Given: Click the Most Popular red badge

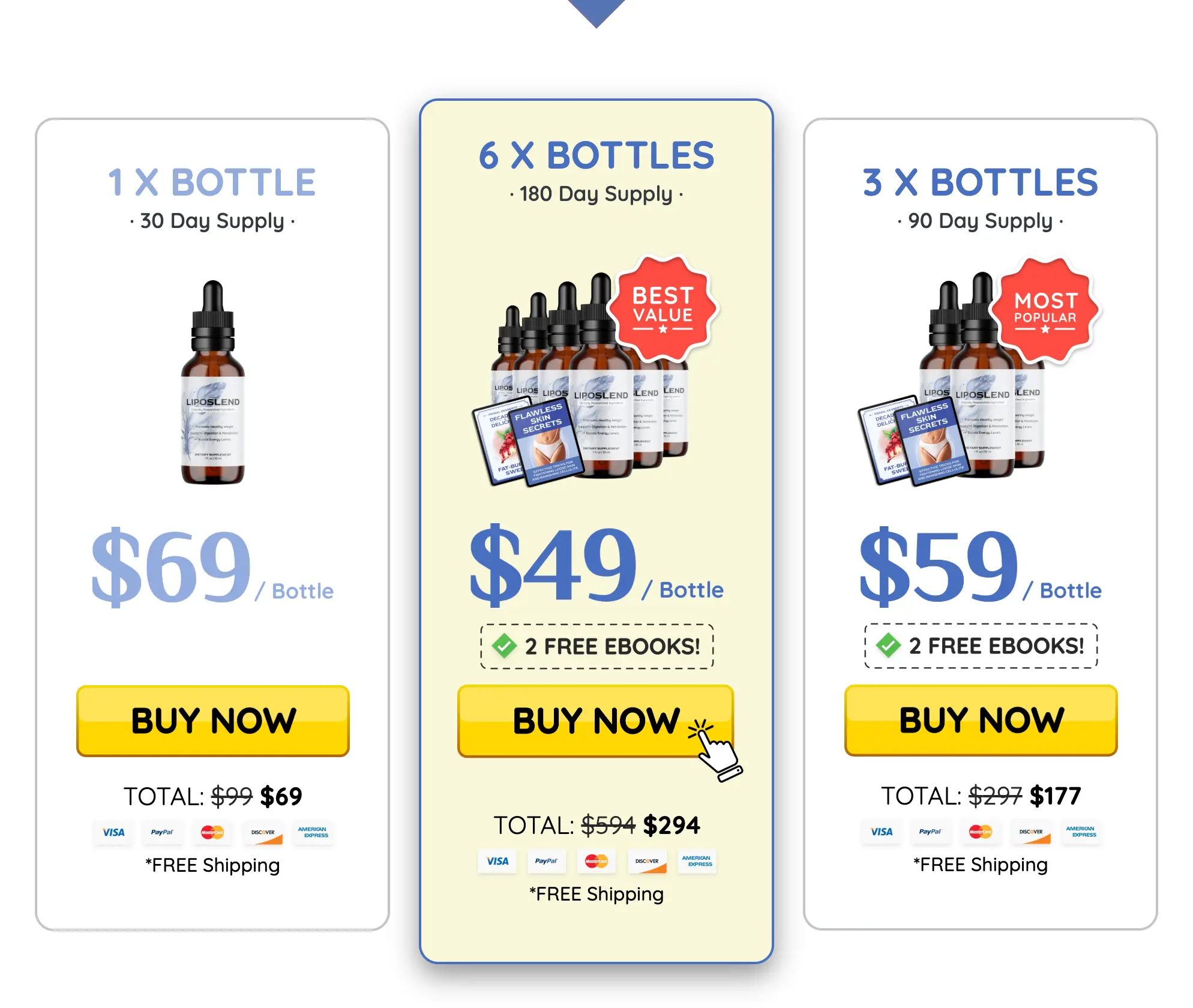Looking at the screenshot, I should click(1045, 310).
